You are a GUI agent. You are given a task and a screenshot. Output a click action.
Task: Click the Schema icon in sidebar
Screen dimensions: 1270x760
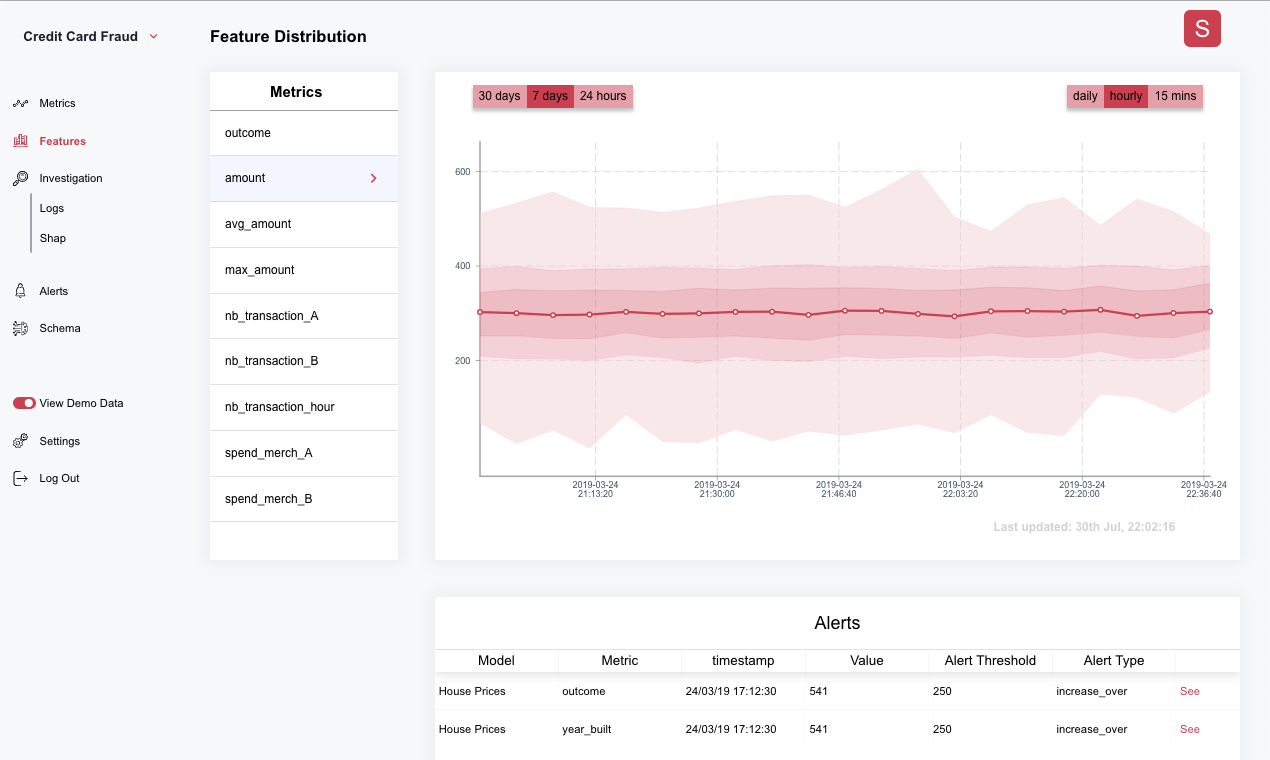(x=20, y=328)
